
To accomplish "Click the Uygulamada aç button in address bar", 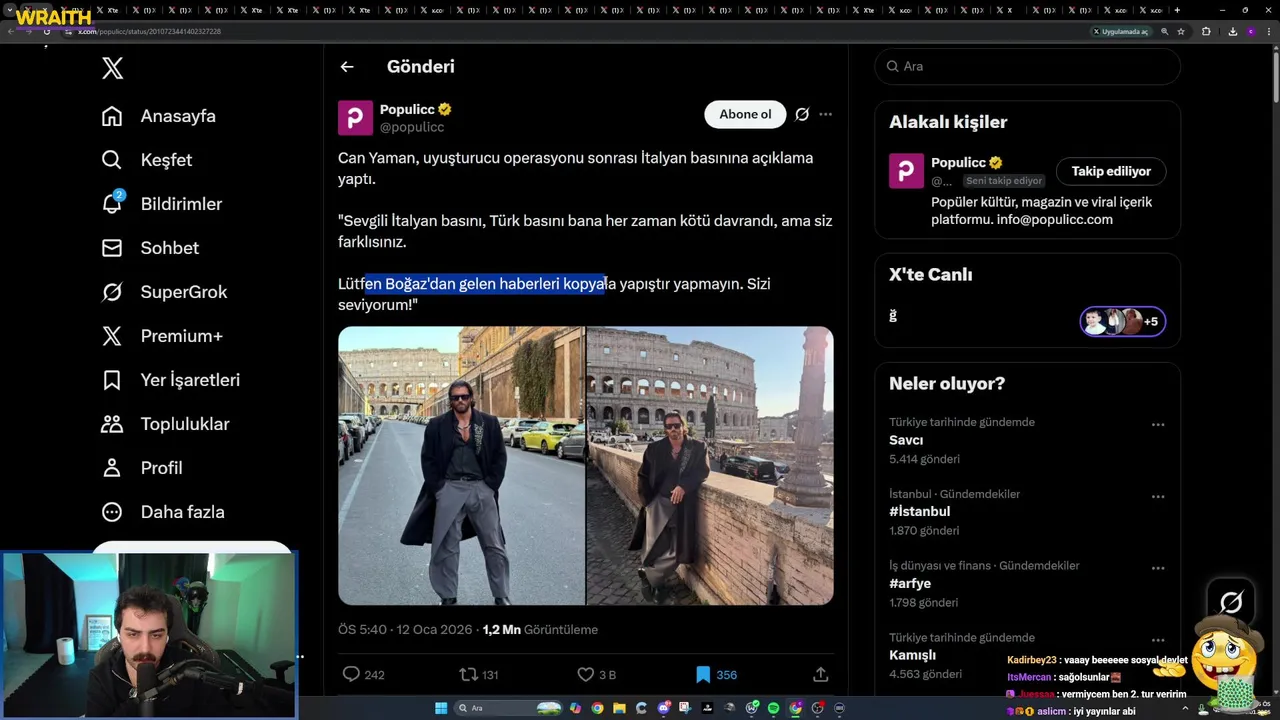I will [1121, 31].
